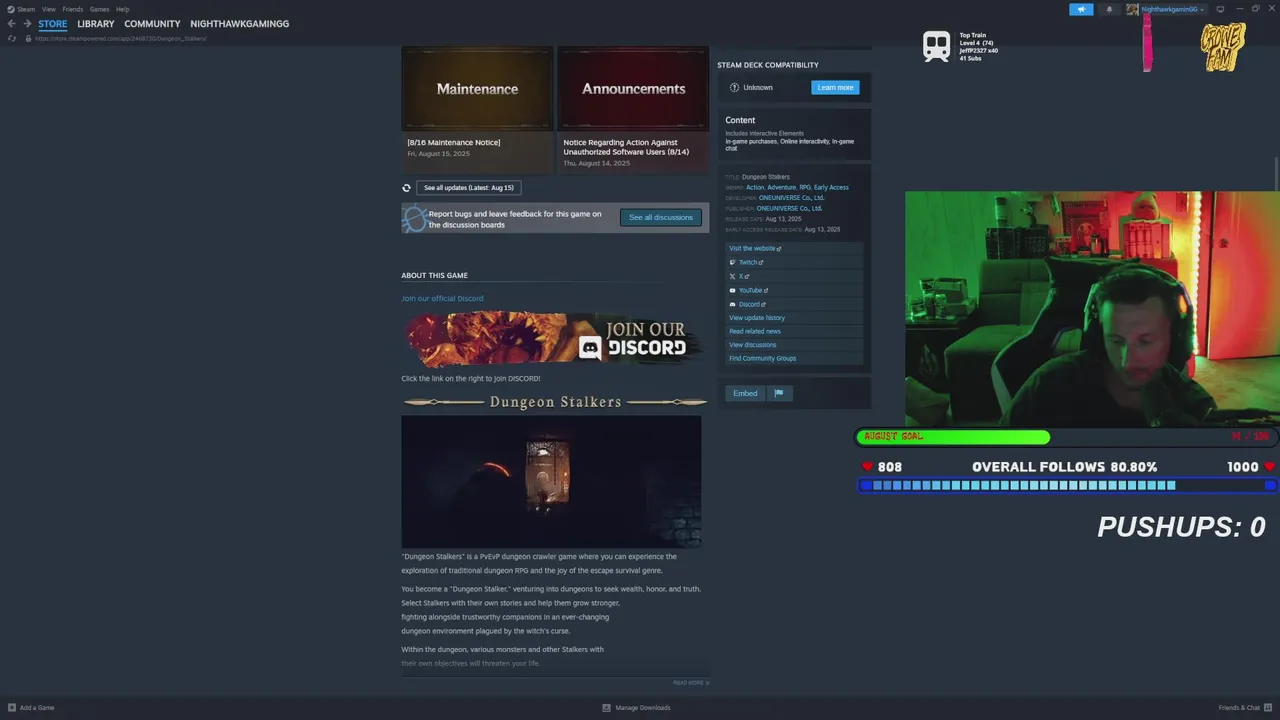Click the Adventure genre link
Screen dimensions: 1280x720
[781, 188]
